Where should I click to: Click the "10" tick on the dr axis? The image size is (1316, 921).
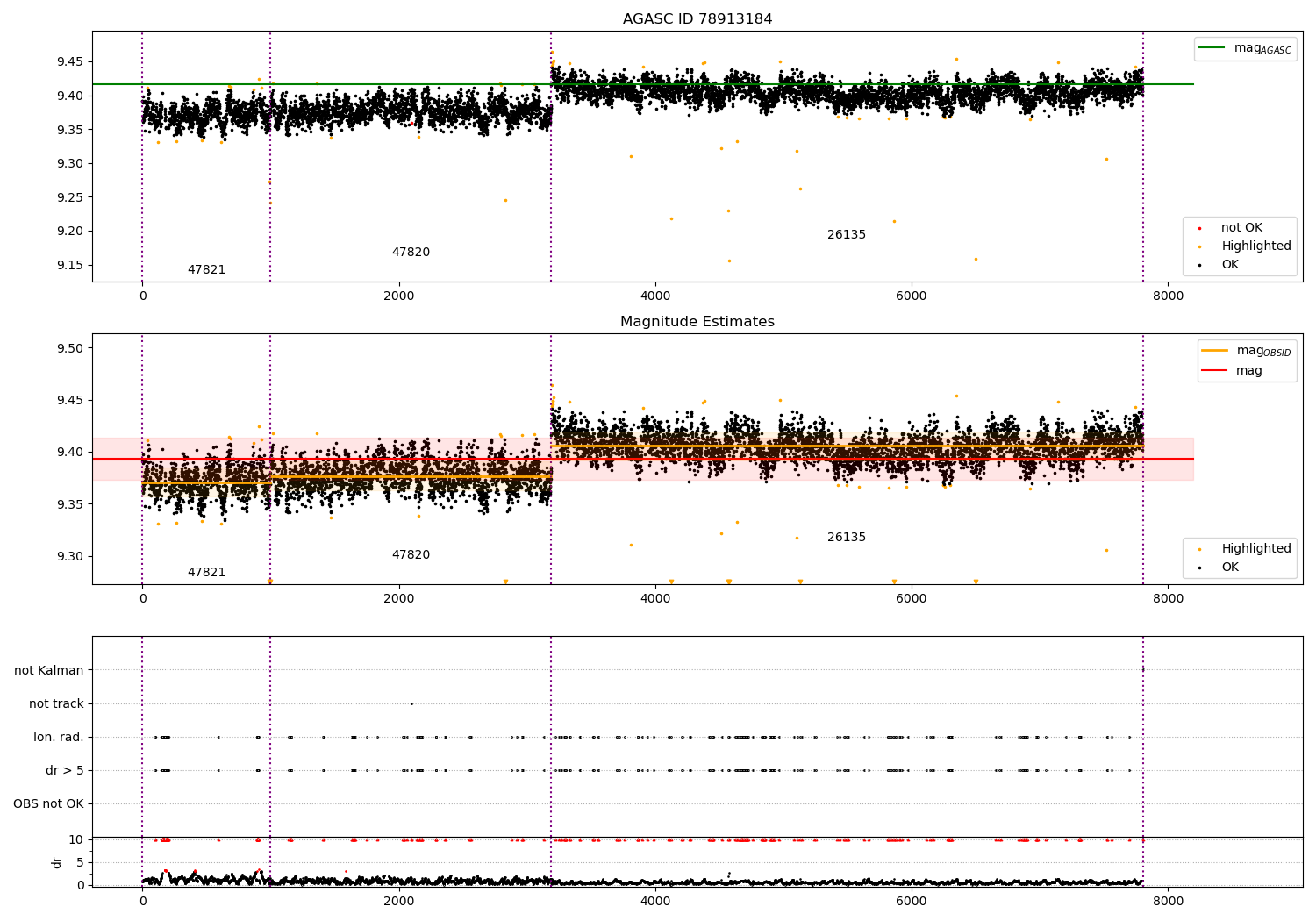coord(76,840)
